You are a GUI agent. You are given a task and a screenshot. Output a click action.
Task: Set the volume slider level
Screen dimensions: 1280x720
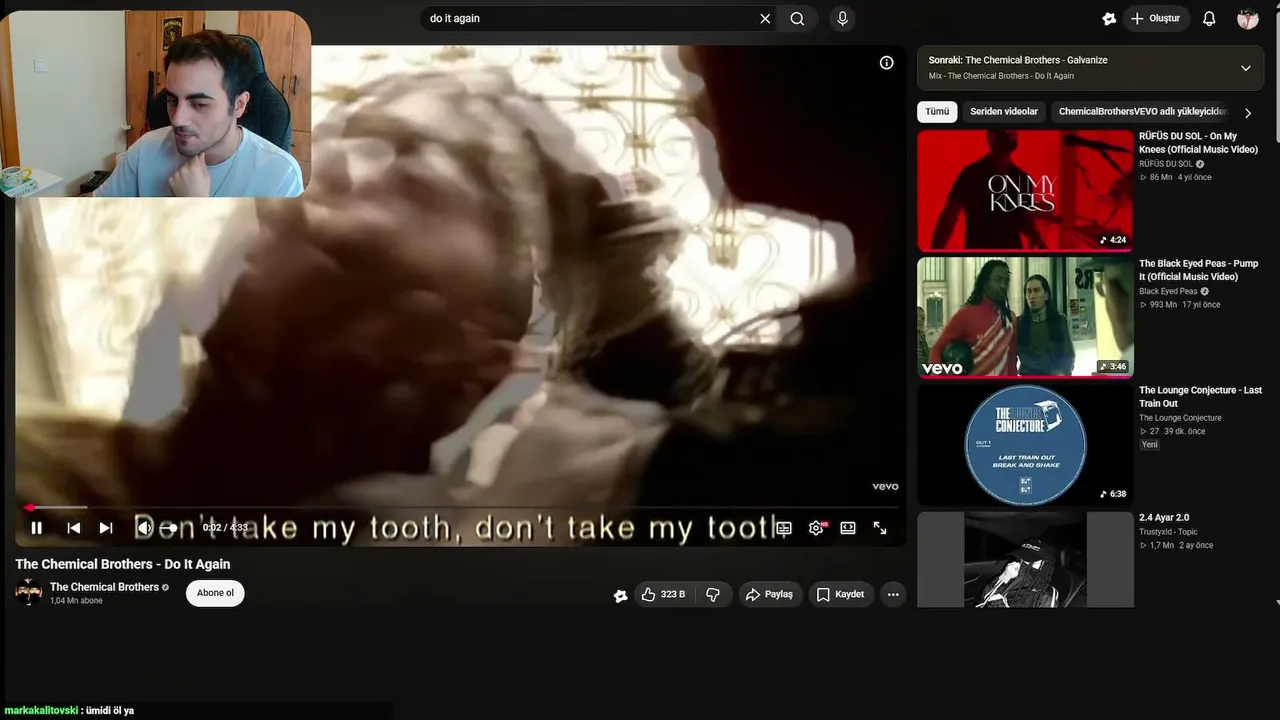[x=170, y=528]
